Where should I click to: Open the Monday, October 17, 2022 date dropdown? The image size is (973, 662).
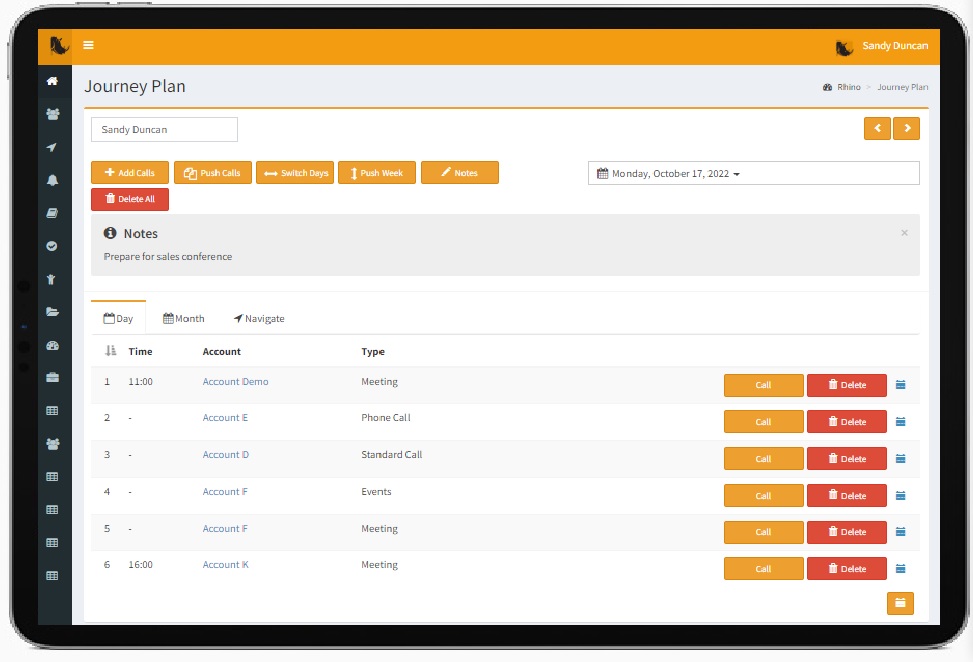753,173
